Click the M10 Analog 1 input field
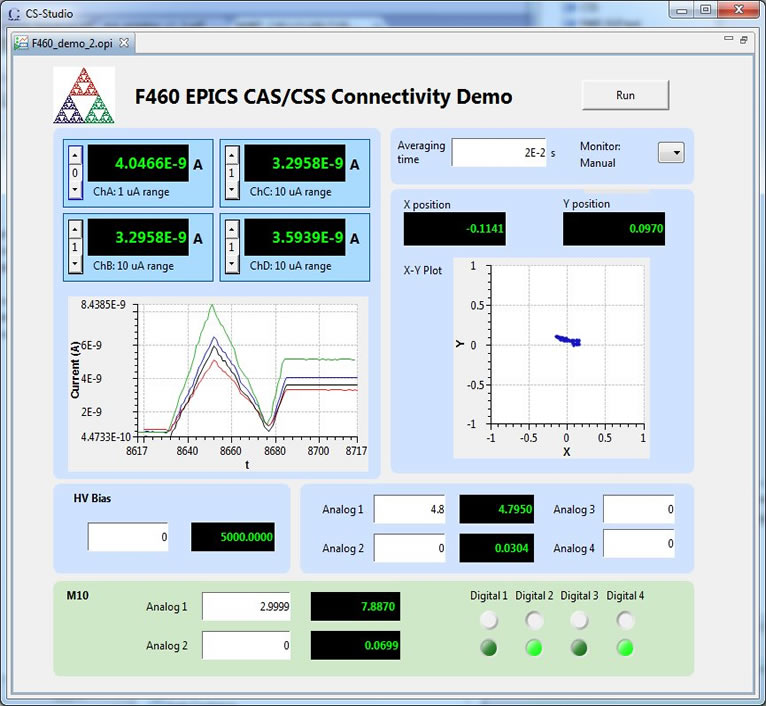The width and height of the screenshot is (766, 706). [x=246, y=607]
